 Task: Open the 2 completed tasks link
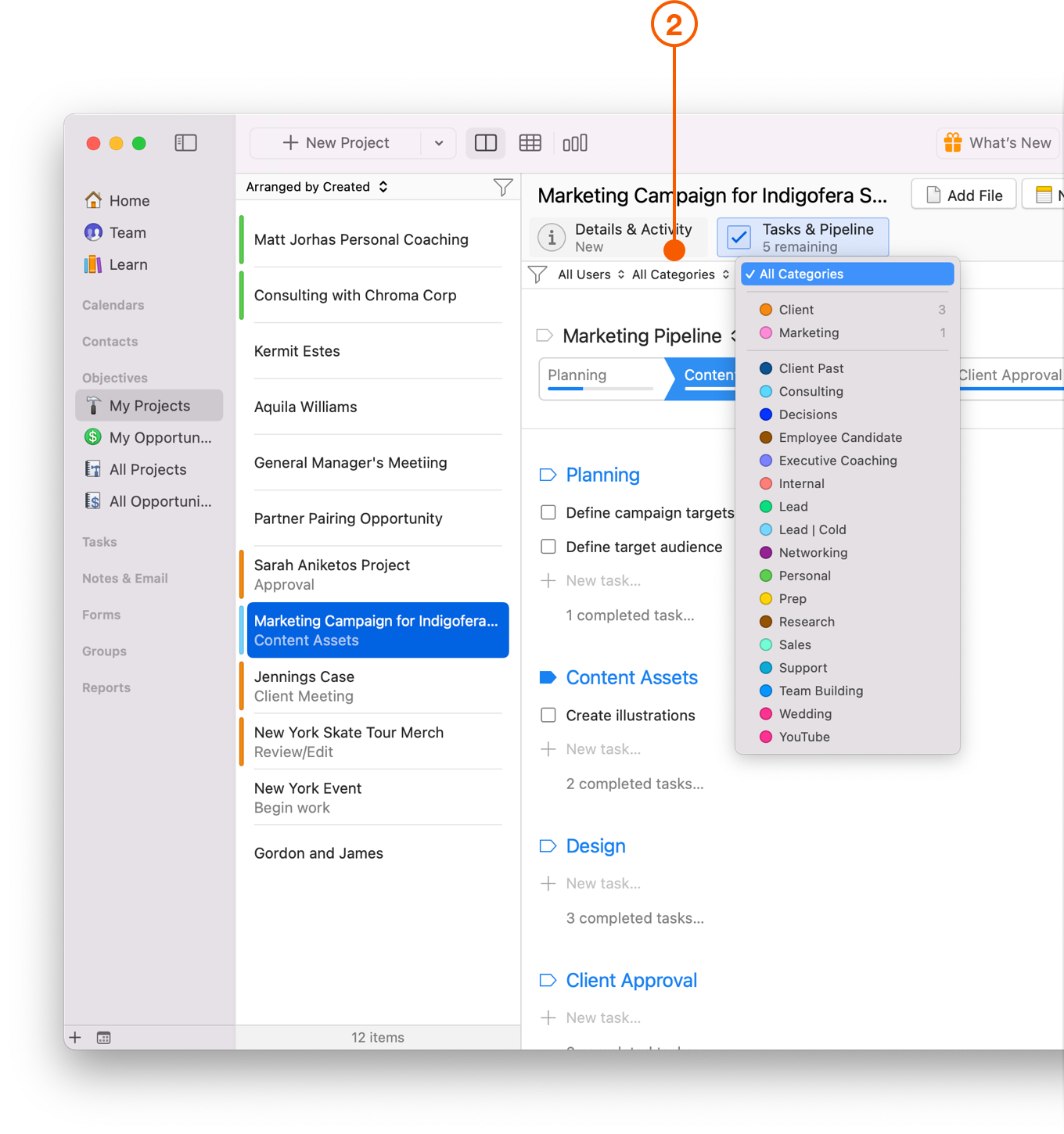(x=634, y=783)
